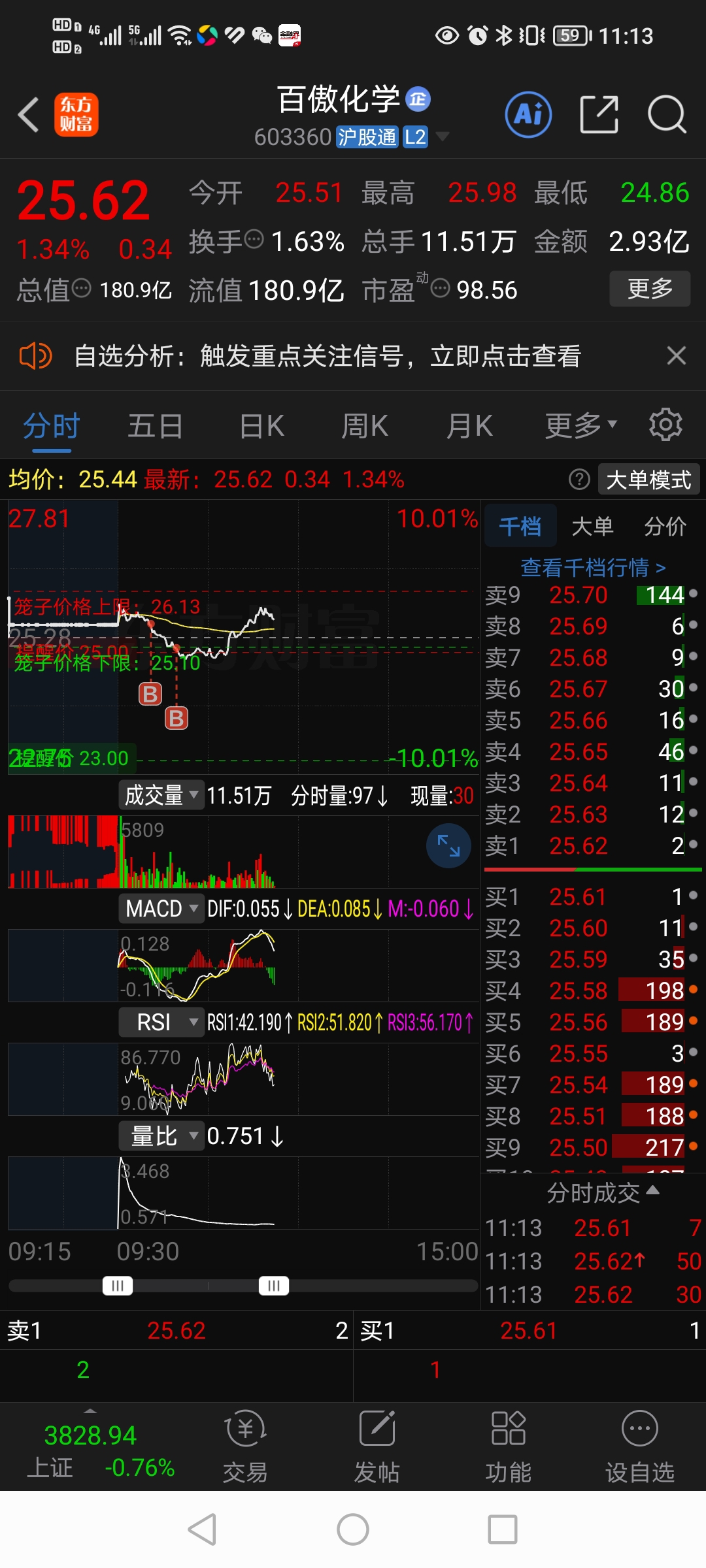Screen dimensions: 706x1568
Task: Open 交易 trade icon
Action: [x=245, y=1446]
